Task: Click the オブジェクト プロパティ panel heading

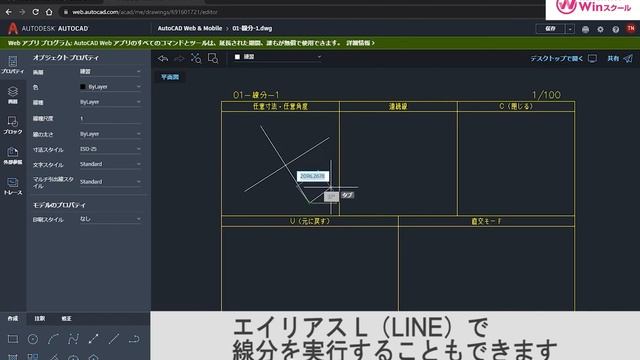Action: 66,58
